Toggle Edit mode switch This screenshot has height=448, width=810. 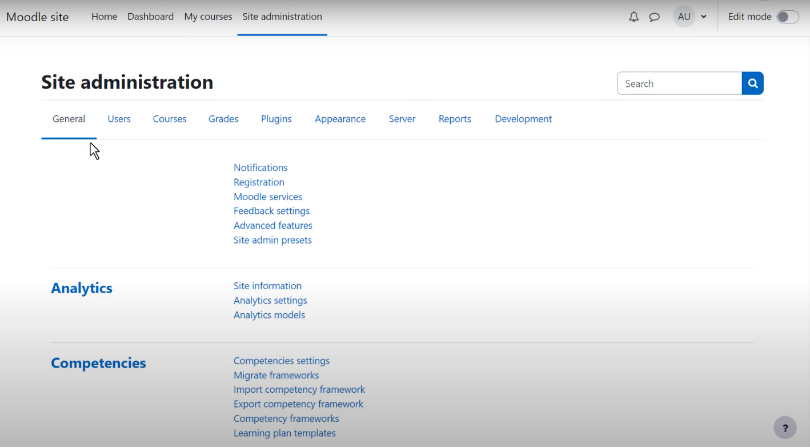[787, 17]
